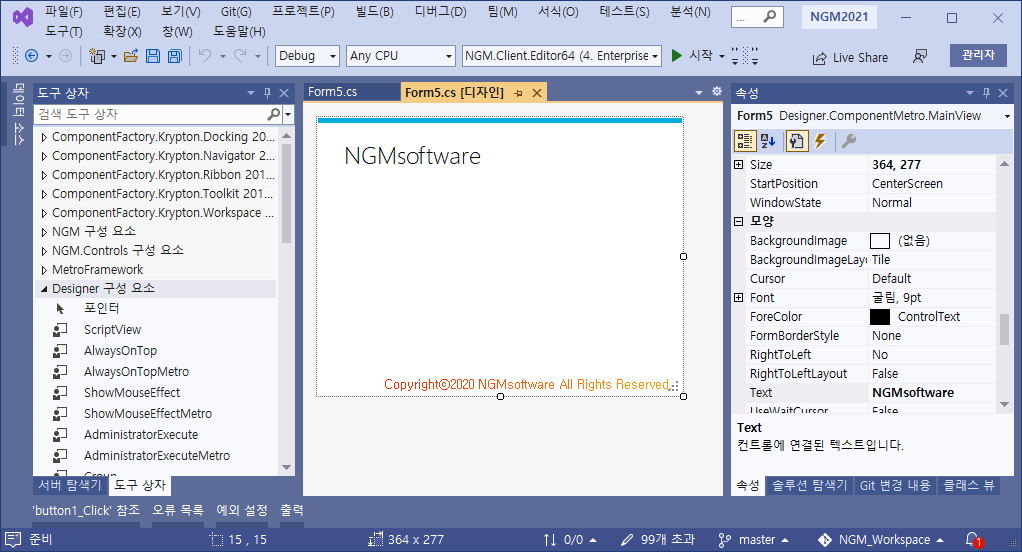Click the toolbox search magnifier icon
This screenshot has width=1022, height=552.
274,114
